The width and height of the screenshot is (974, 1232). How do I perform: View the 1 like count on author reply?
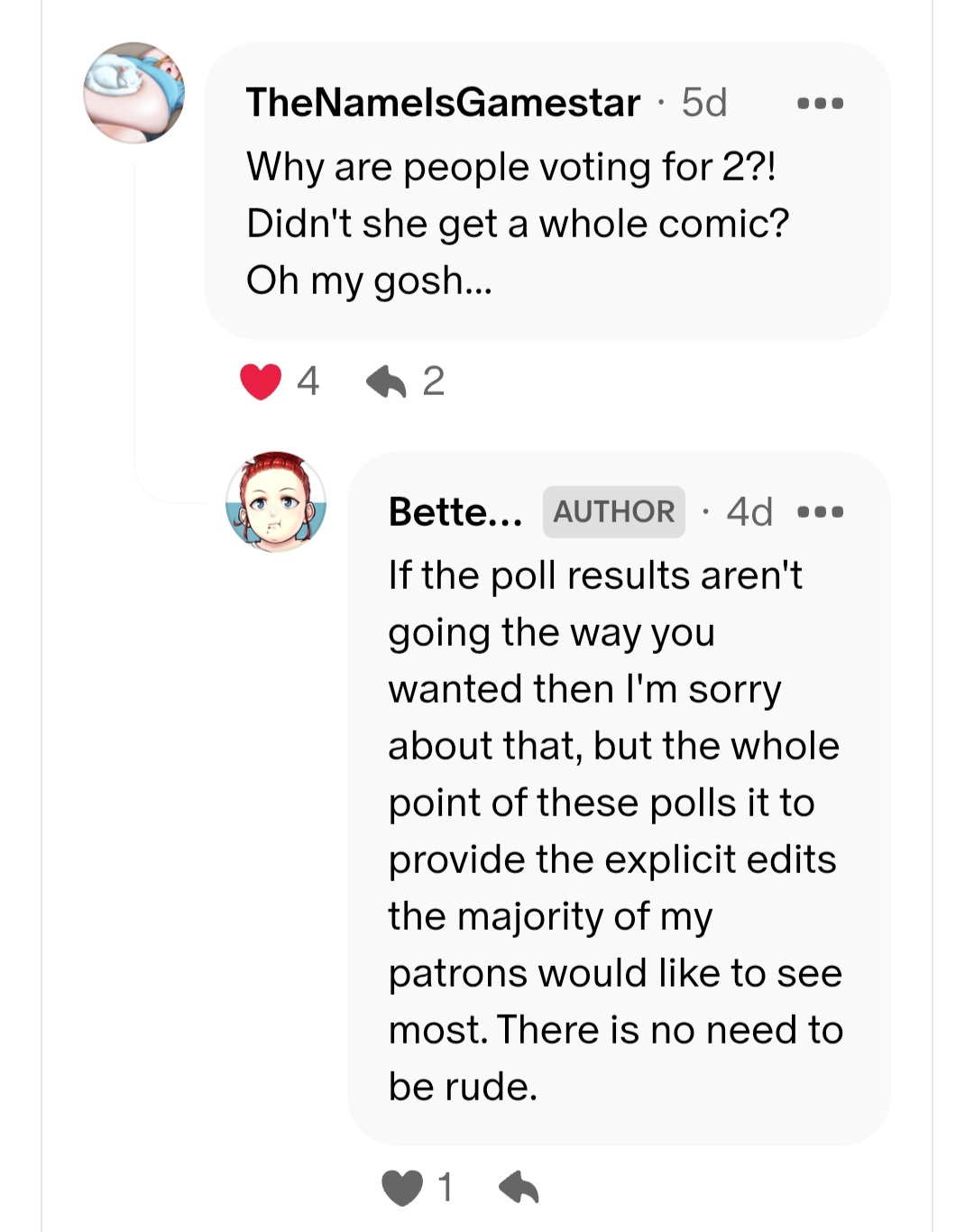446,1188
